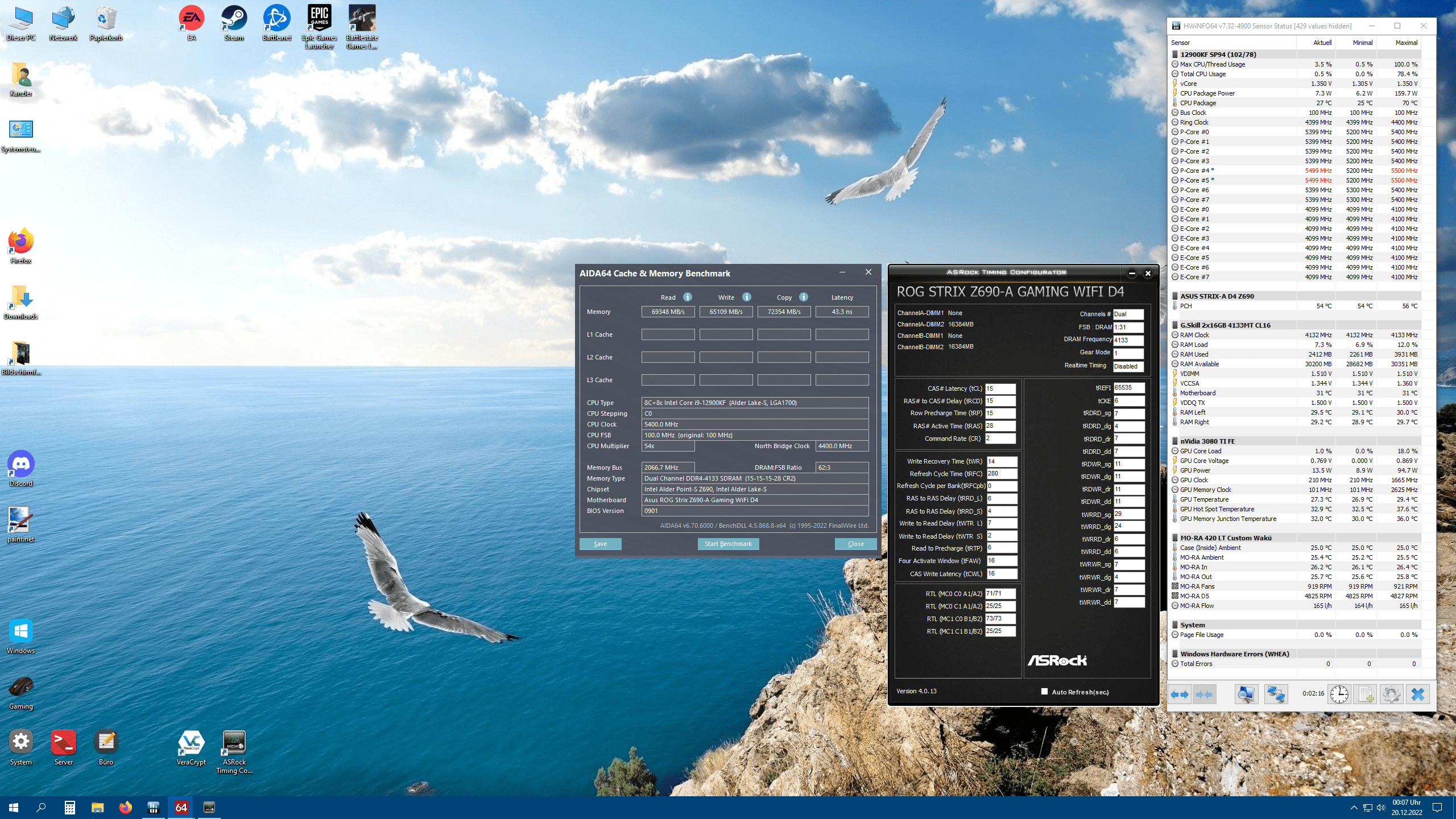The image size is (1456, 819).
Task: Open Windows Start menu
Action: [x=14, y=807]
